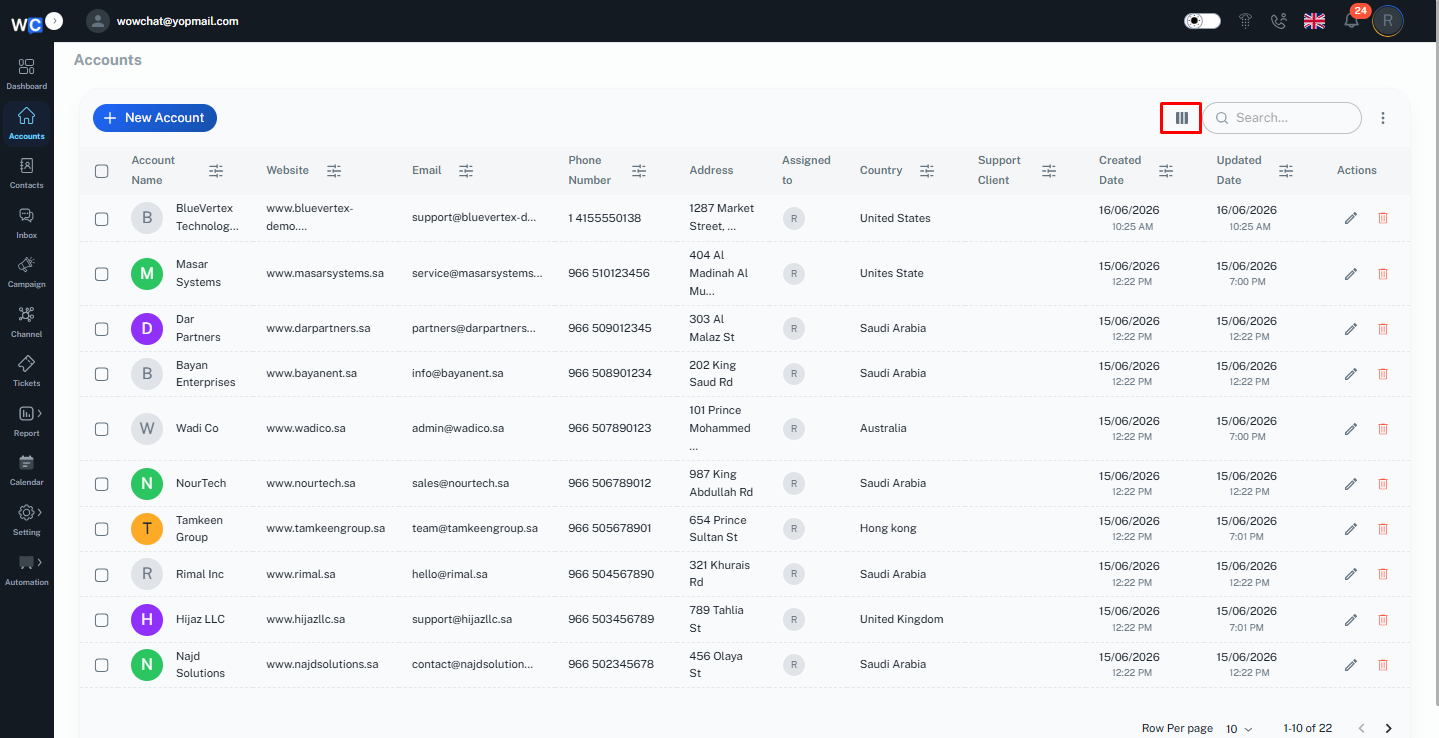Open the notifications bell

point(1351,20)
